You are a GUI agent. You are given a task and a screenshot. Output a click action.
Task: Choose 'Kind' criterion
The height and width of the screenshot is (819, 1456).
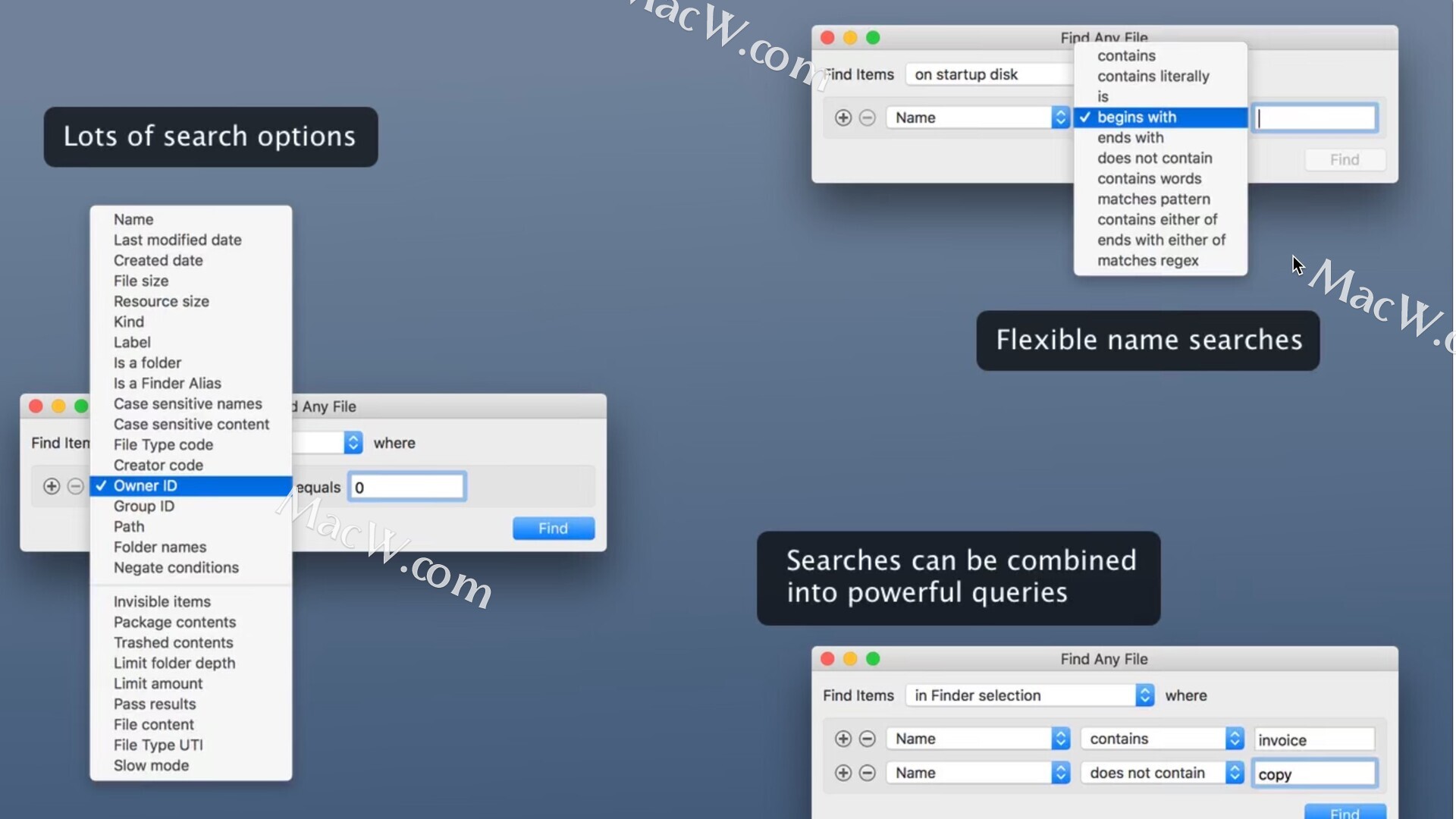pyautogui.click(x=190, y=322)
